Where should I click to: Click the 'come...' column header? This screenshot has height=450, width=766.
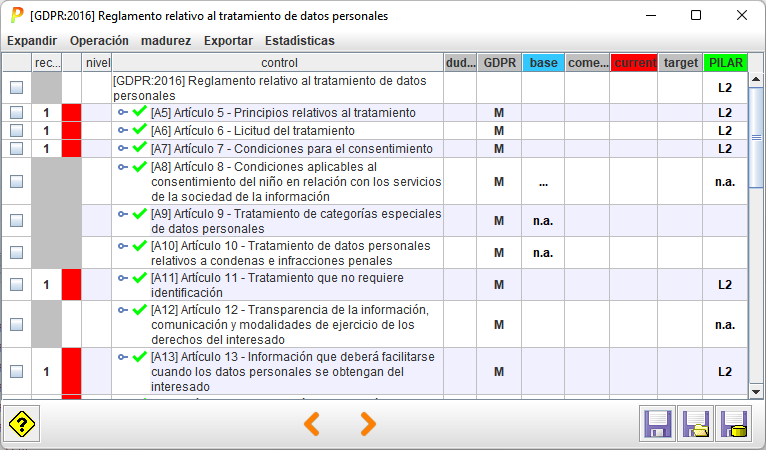pyautogui.click(x=588, y=63)
